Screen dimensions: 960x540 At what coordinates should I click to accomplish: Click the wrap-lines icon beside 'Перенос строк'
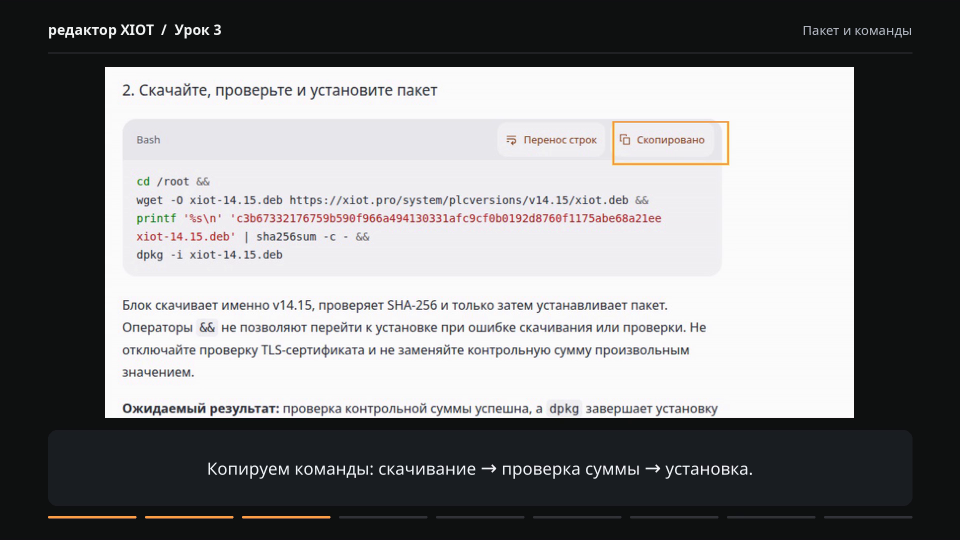tap(511, 140)
